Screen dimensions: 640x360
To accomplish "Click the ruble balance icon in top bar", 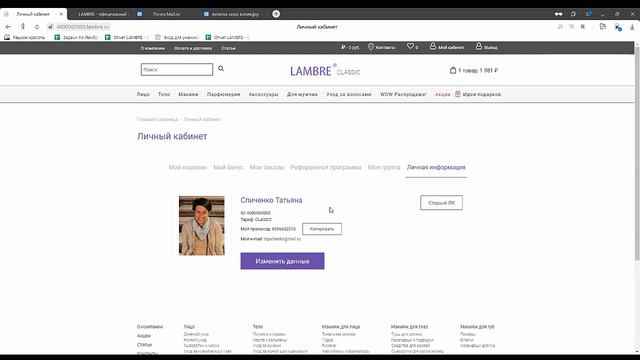I will pos(343,47).
